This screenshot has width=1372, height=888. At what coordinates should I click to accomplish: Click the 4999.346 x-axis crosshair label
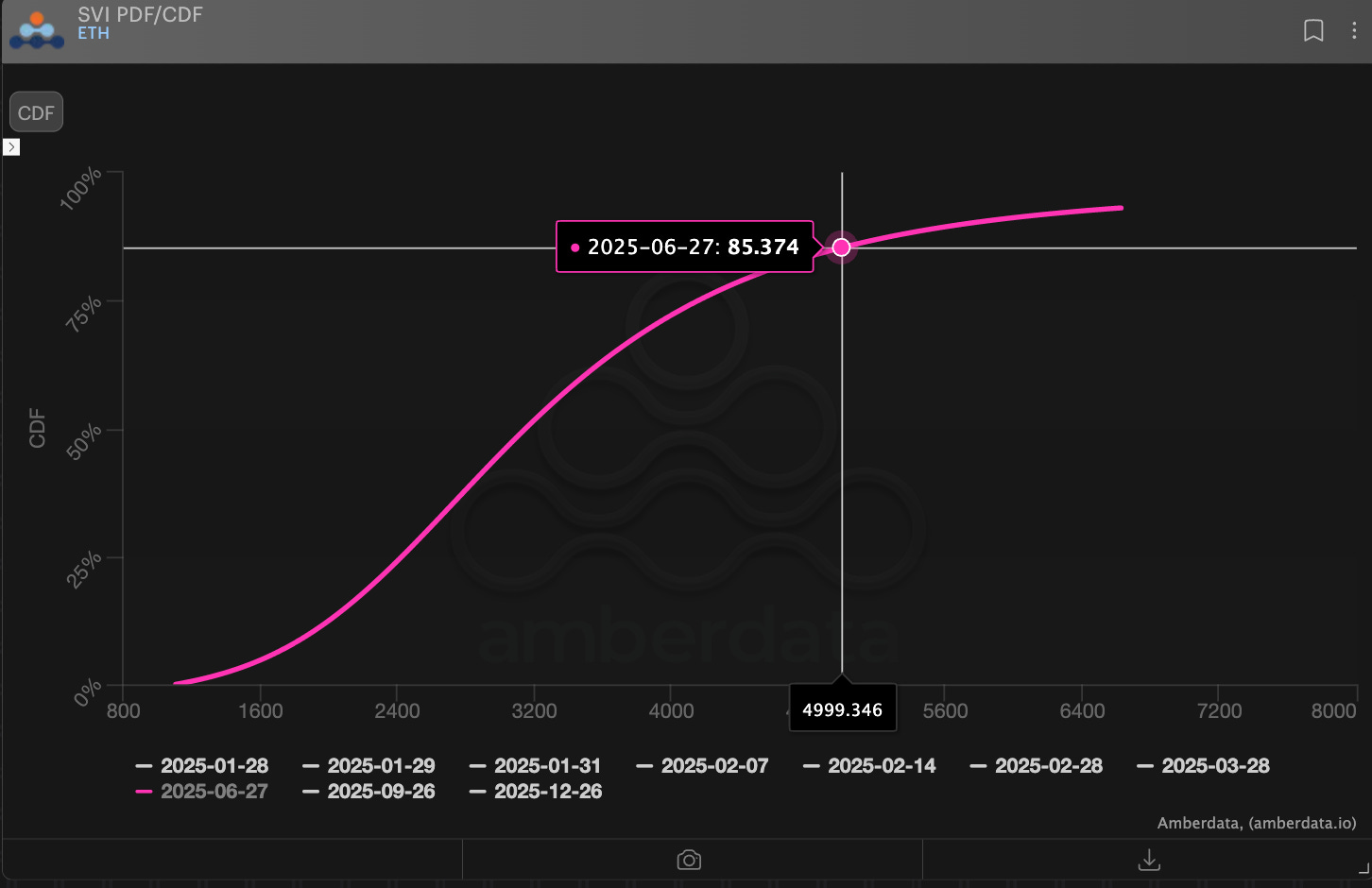pos(842,709)
